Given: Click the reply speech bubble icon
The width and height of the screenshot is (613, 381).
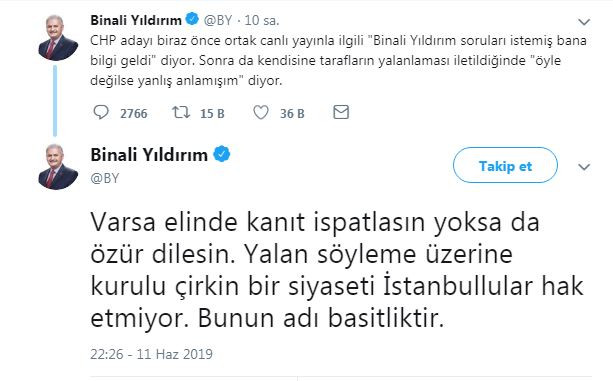Looking at the screenshot, I should coord(101,113).
